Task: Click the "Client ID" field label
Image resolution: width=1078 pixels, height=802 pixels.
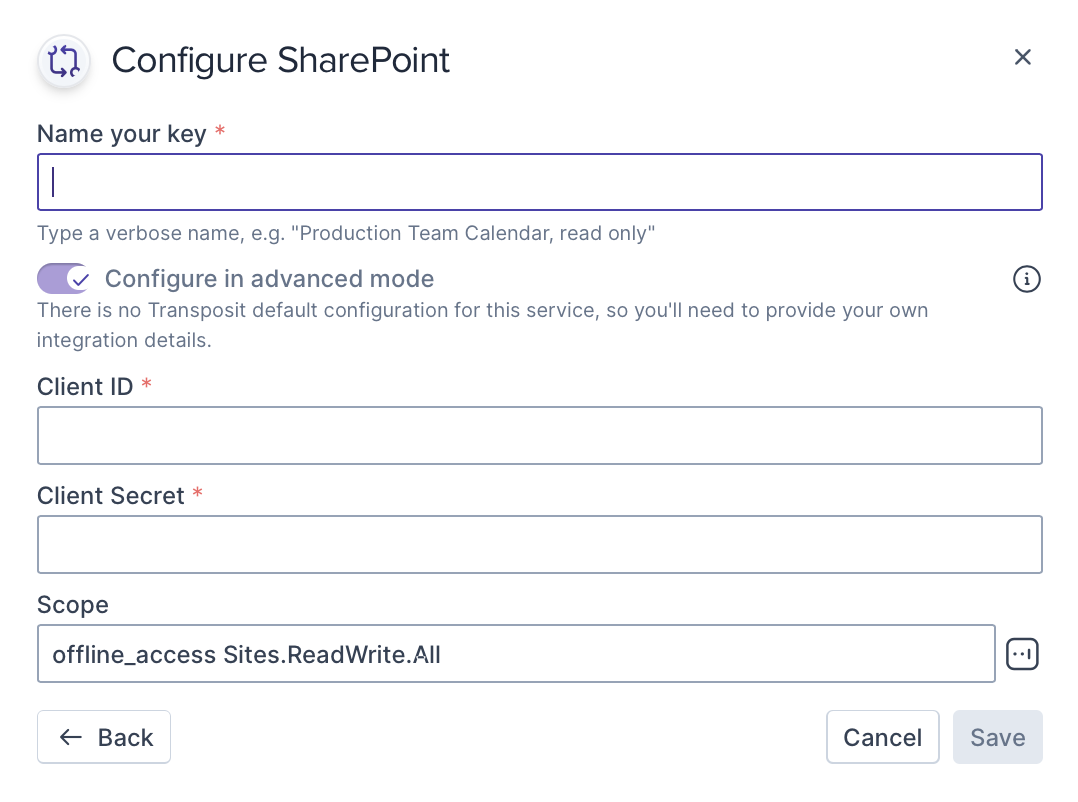Action: [85, 386]
